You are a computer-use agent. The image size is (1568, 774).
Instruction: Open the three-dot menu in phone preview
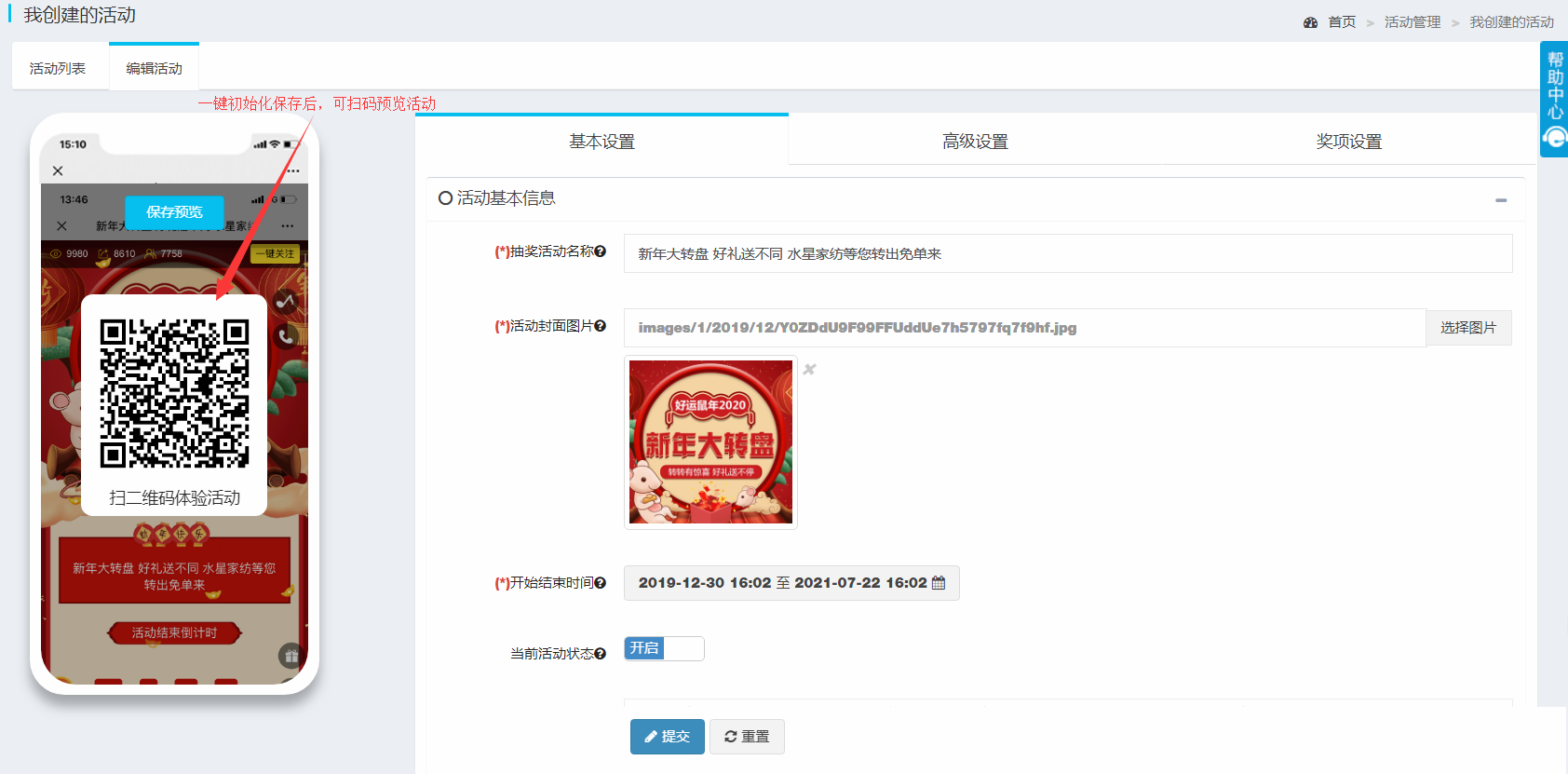pyautogui.click(x=293, y=171)
